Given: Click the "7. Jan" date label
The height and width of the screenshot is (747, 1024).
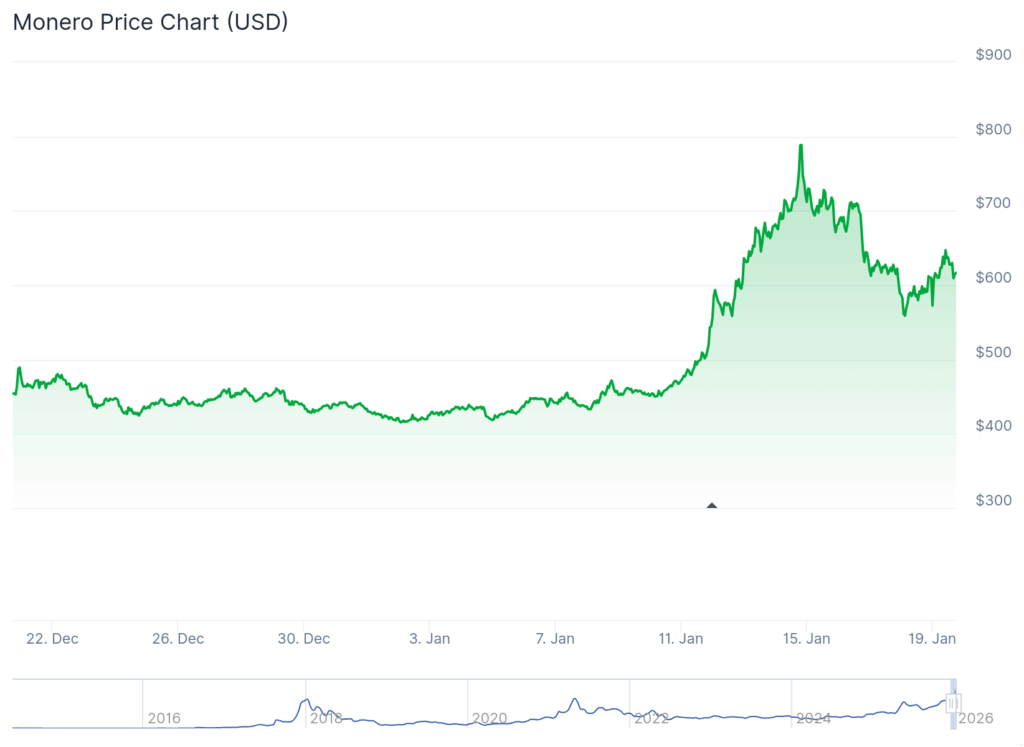Looking at the screenshot, I should tap(555, 639).
